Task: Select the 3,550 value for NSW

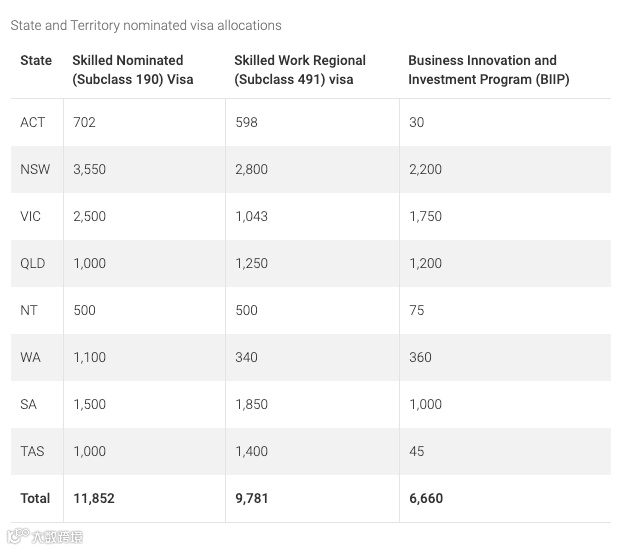Action: pos(89,169)
